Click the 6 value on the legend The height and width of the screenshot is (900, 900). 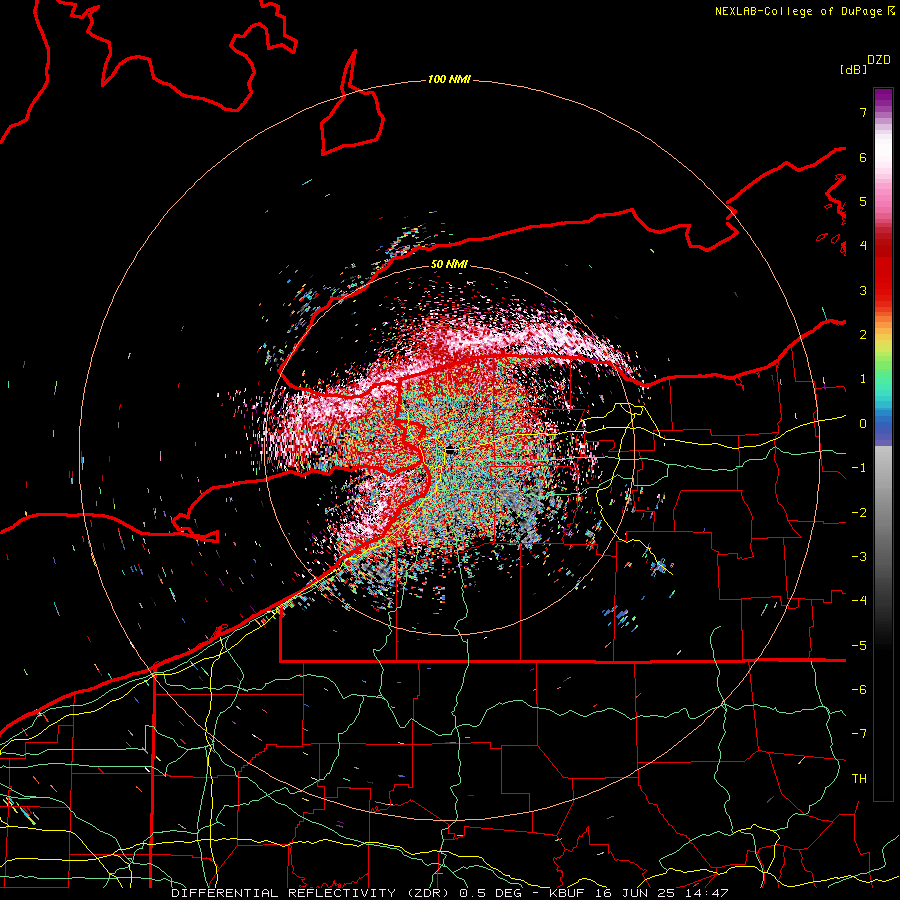863,157
